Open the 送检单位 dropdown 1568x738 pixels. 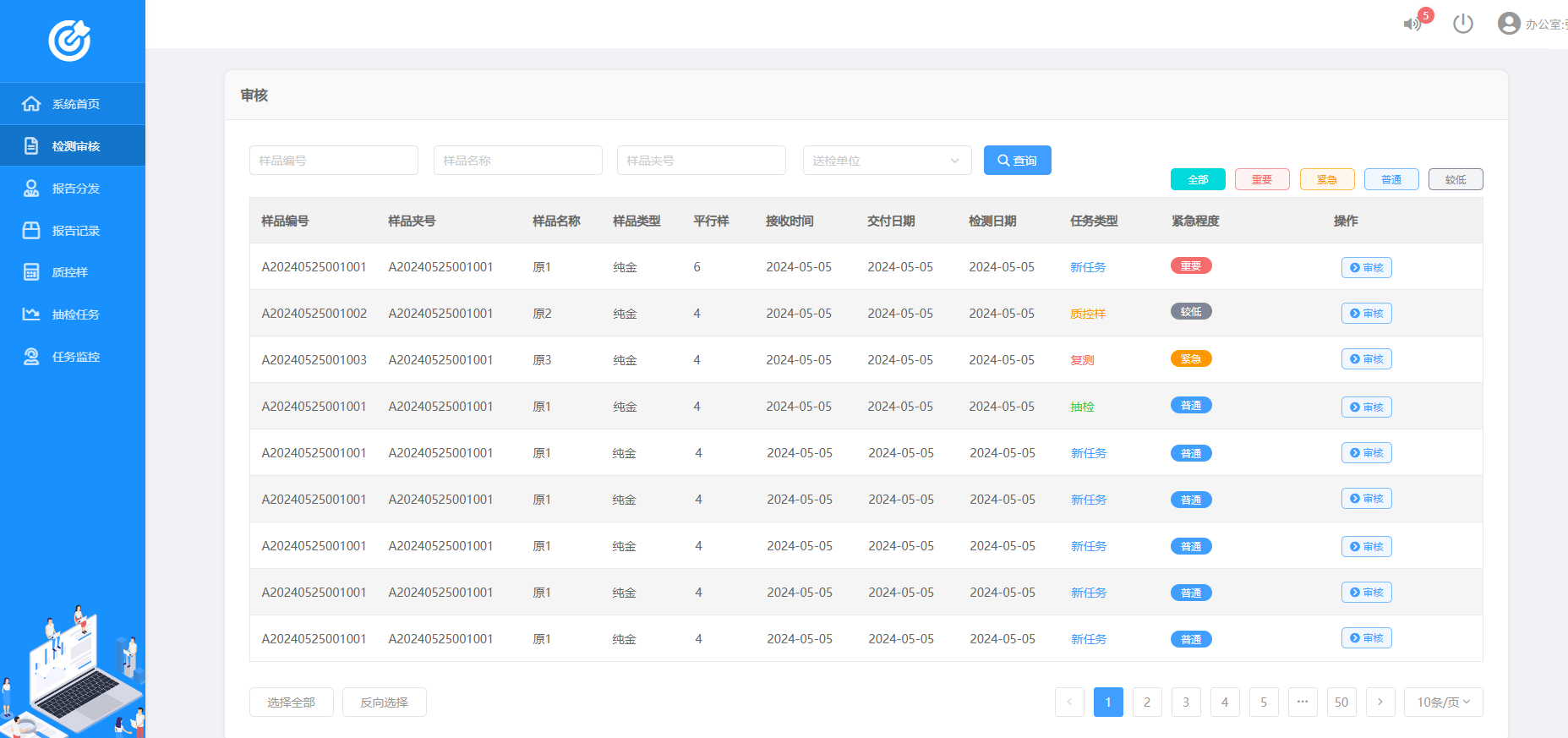point(887,161)
